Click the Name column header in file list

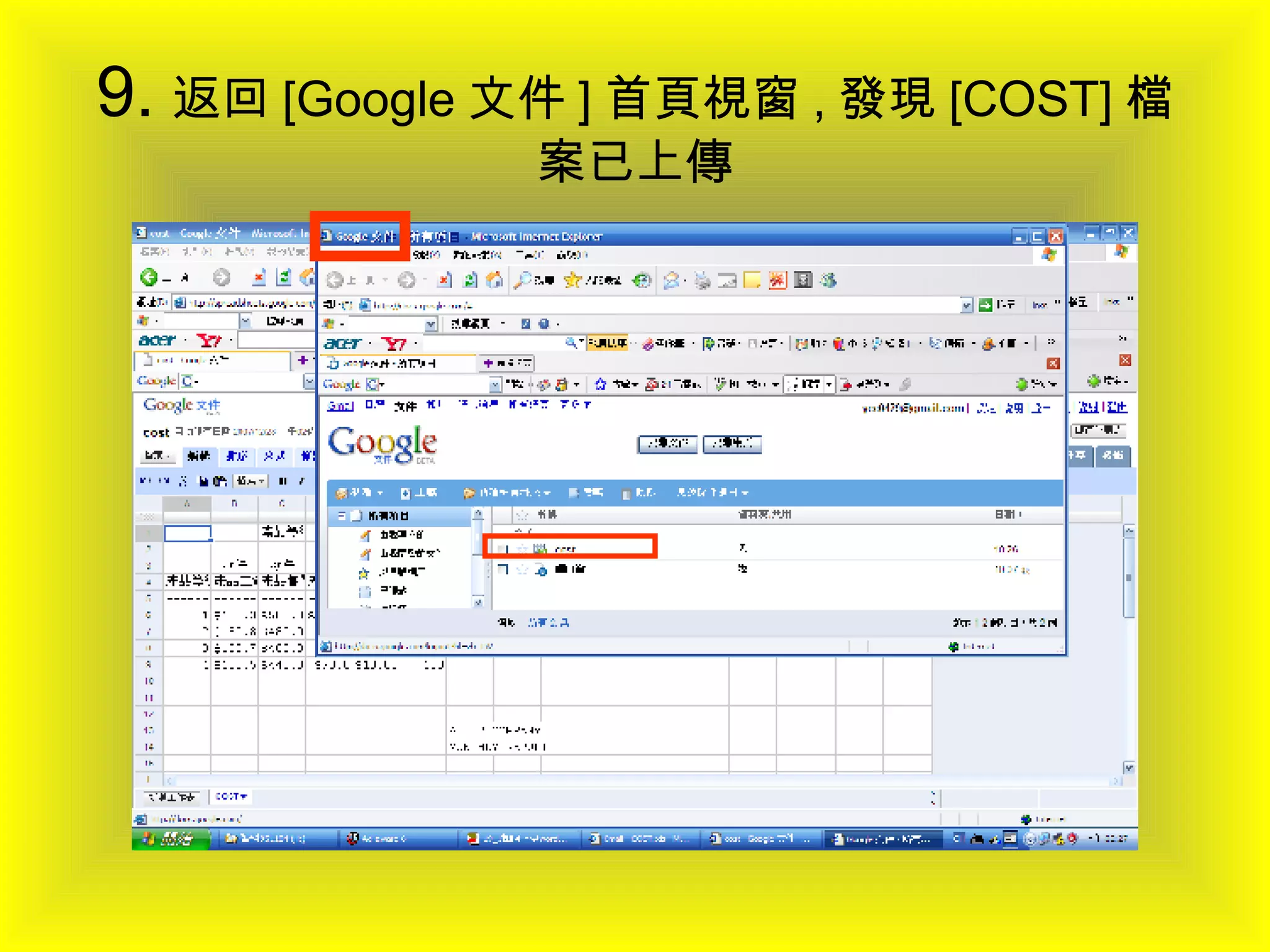pos(547,514)
